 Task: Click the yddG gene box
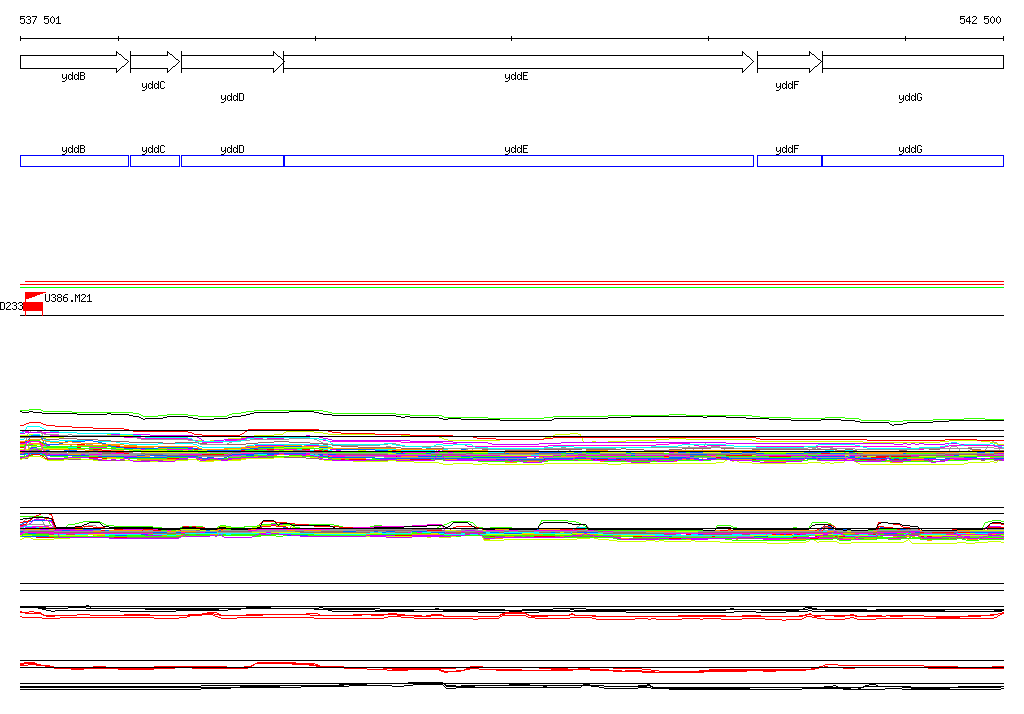(913, 62)
